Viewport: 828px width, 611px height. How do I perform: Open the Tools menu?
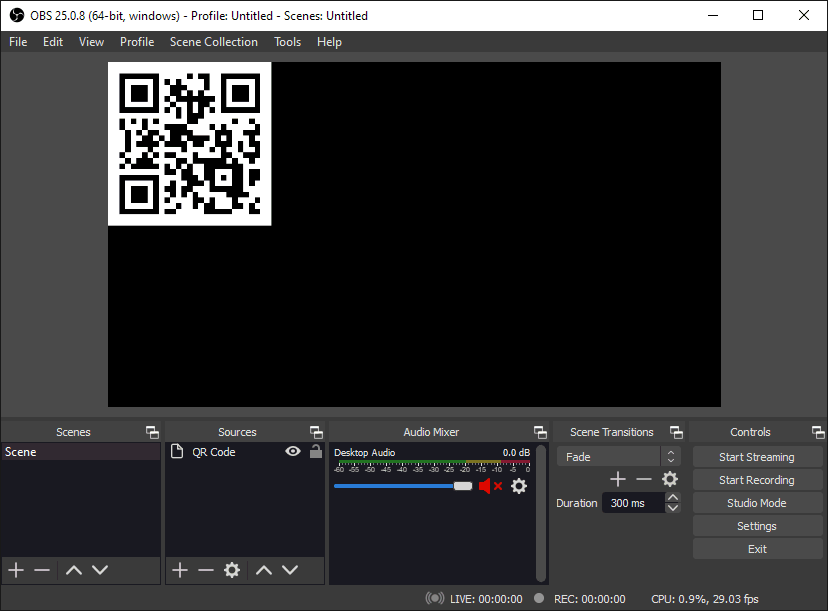[x=287, y=42]
